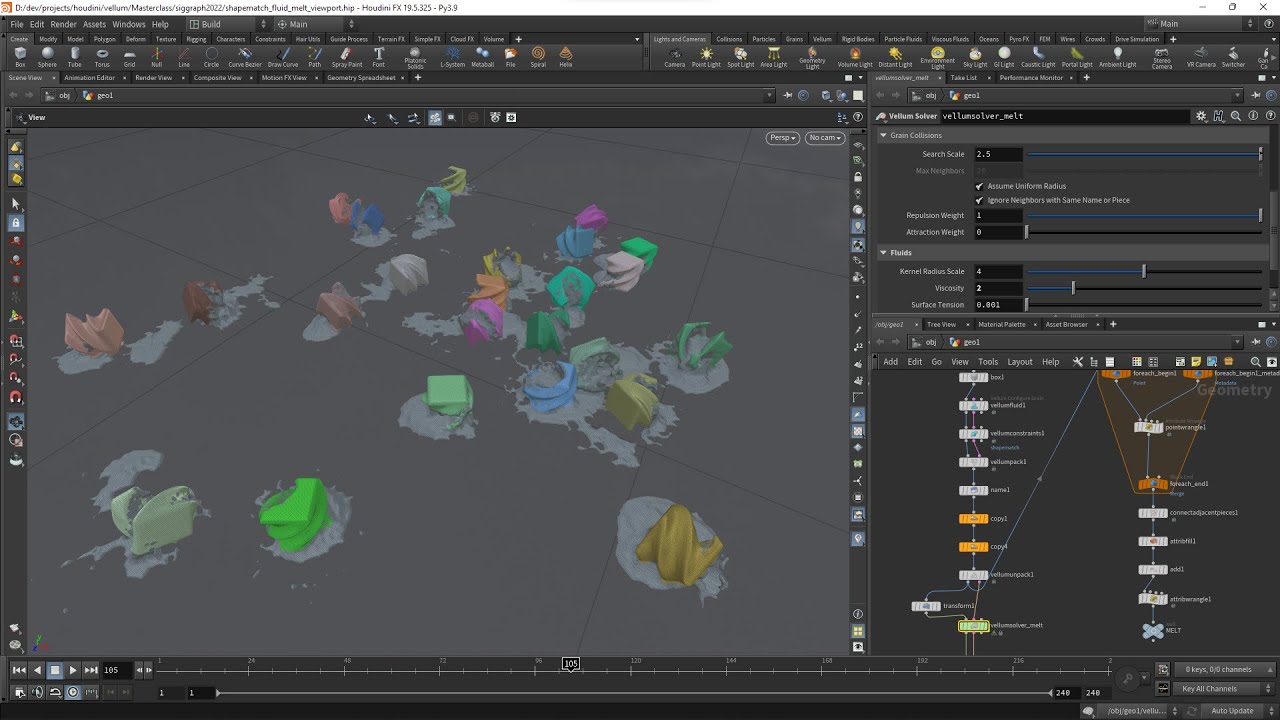
Task: Select the Torus shelf tool
Action: point(102,57)
